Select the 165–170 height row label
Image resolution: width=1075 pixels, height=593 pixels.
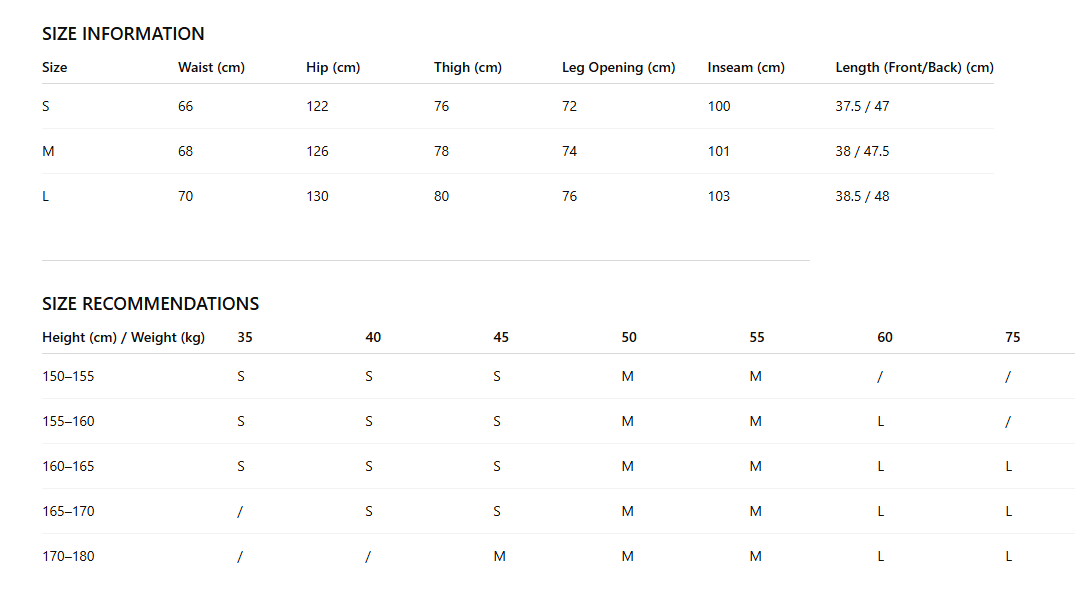tap(68, 511)
